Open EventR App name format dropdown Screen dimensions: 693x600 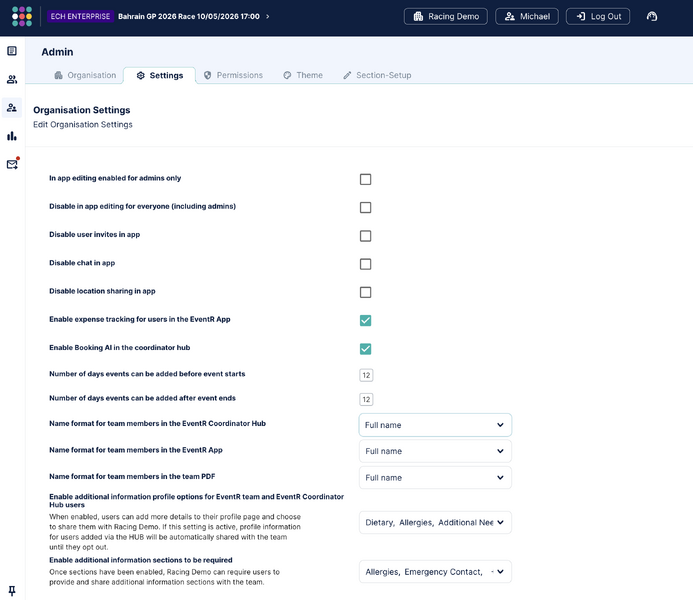click(x=435, y=451)
